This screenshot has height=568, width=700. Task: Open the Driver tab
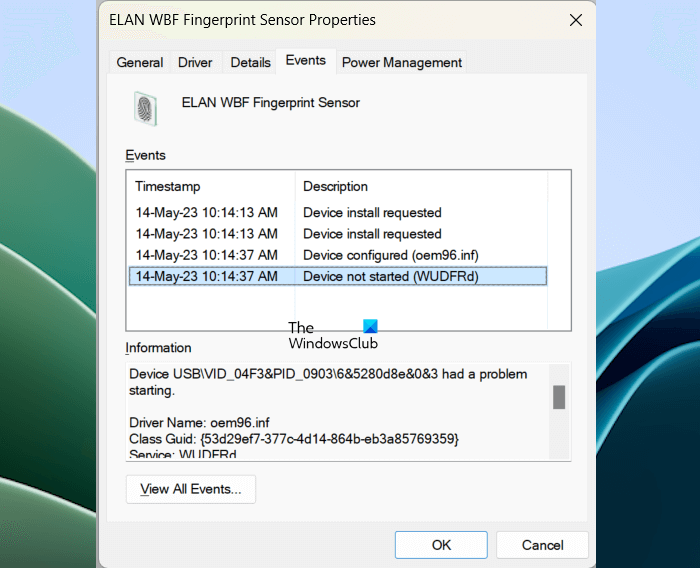[x=195, y=62]
